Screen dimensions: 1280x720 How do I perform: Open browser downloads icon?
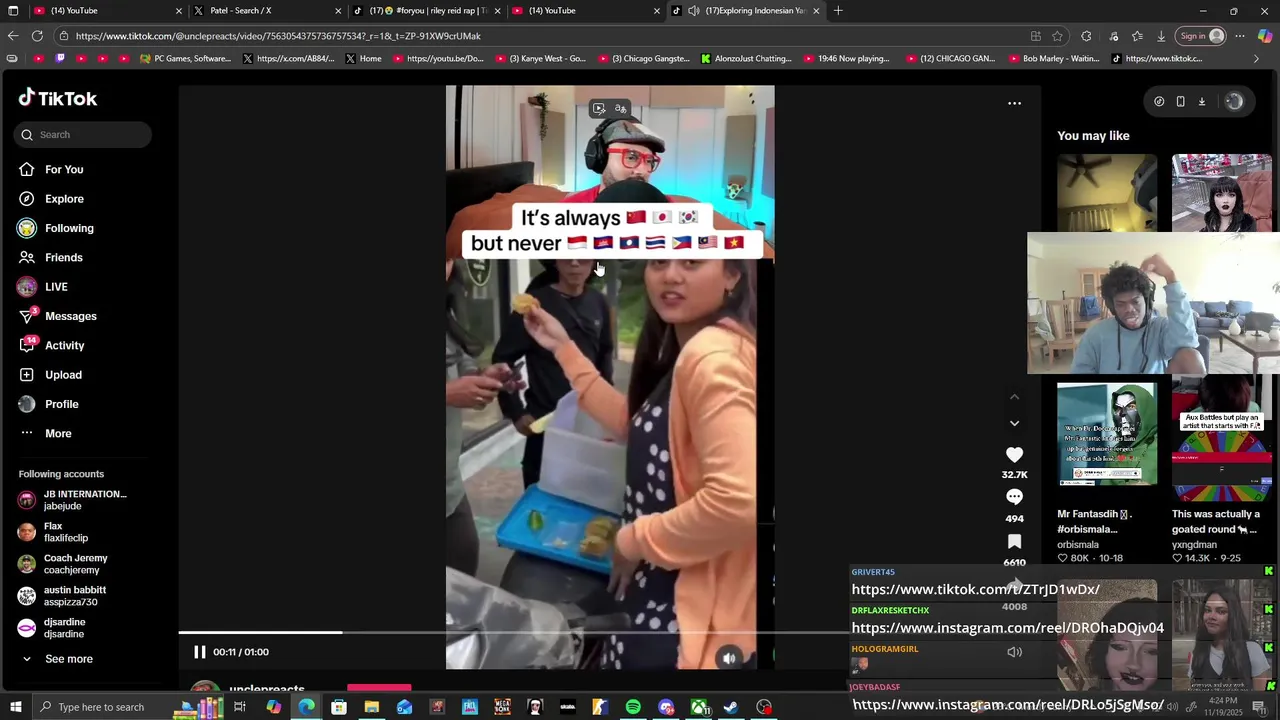pos(1161,36)
